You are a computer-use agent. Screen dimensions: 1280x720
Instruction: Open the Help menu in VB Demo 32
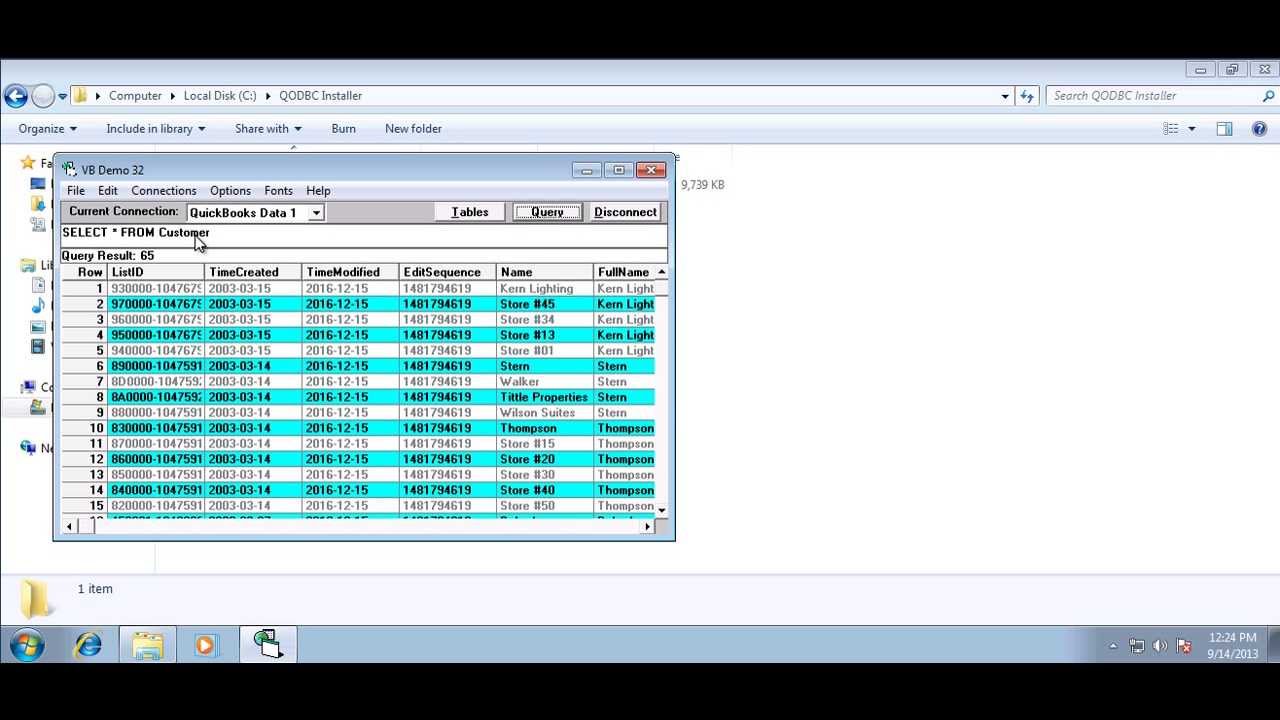(x=318, y=191)
